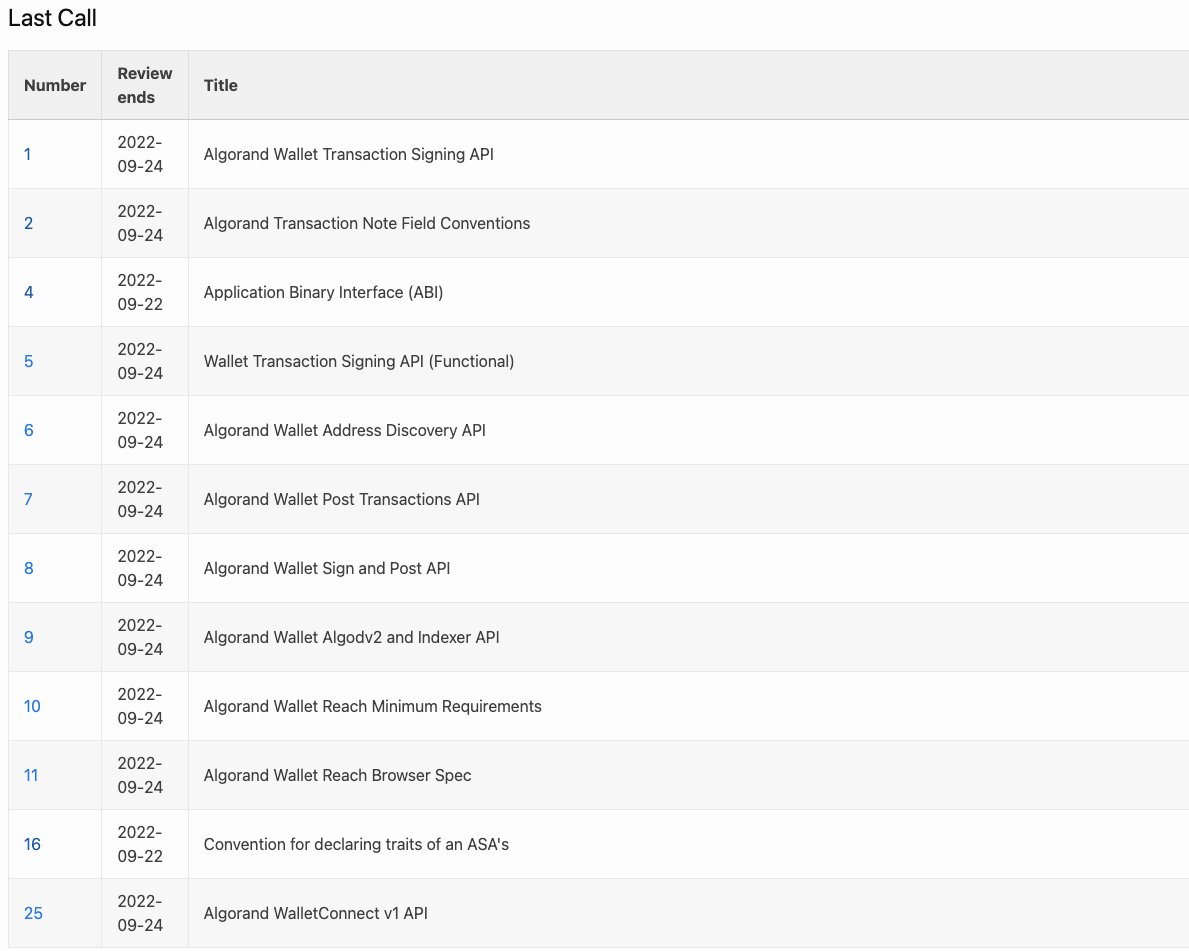Click the 'Number' column header

pyautogui.click(x=55, y=86)
